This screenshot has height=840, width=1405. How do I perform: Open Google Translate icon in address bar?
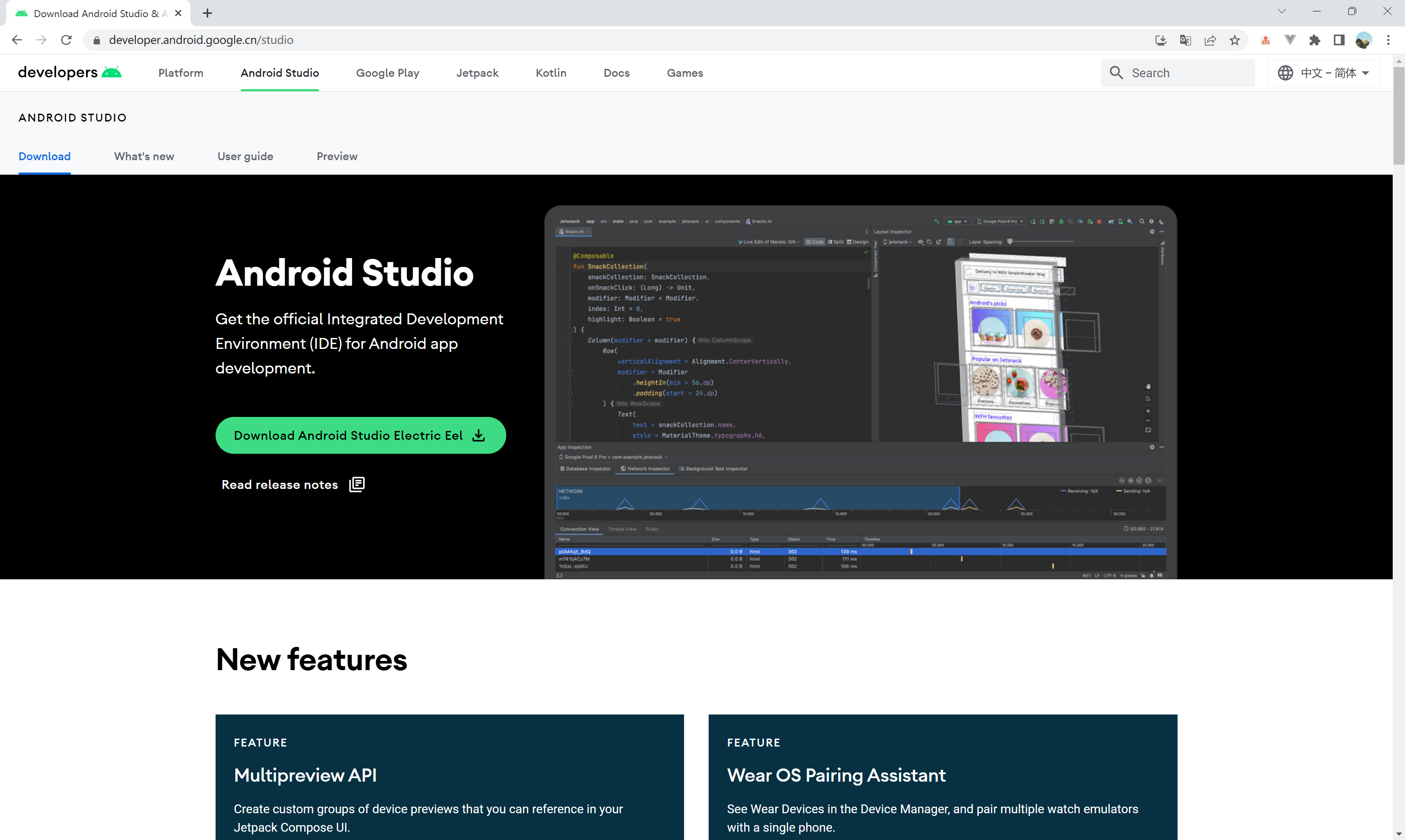[1185, 40]
